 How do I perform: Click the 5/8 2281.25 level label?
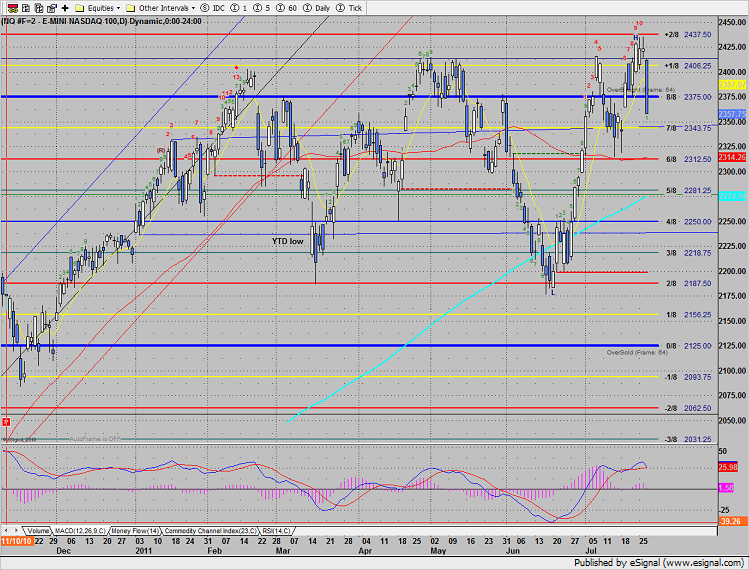(688, 191)
